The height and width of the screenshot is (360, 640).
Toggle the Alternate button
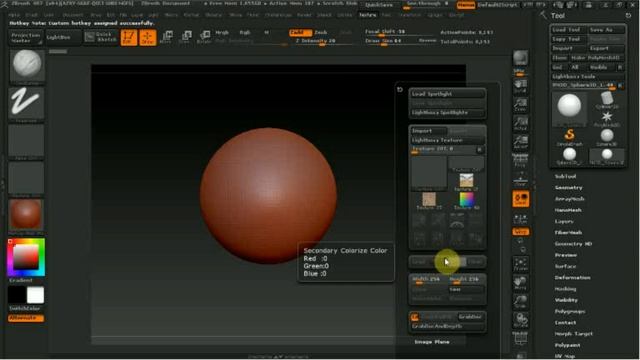click(x=26, y=318)
